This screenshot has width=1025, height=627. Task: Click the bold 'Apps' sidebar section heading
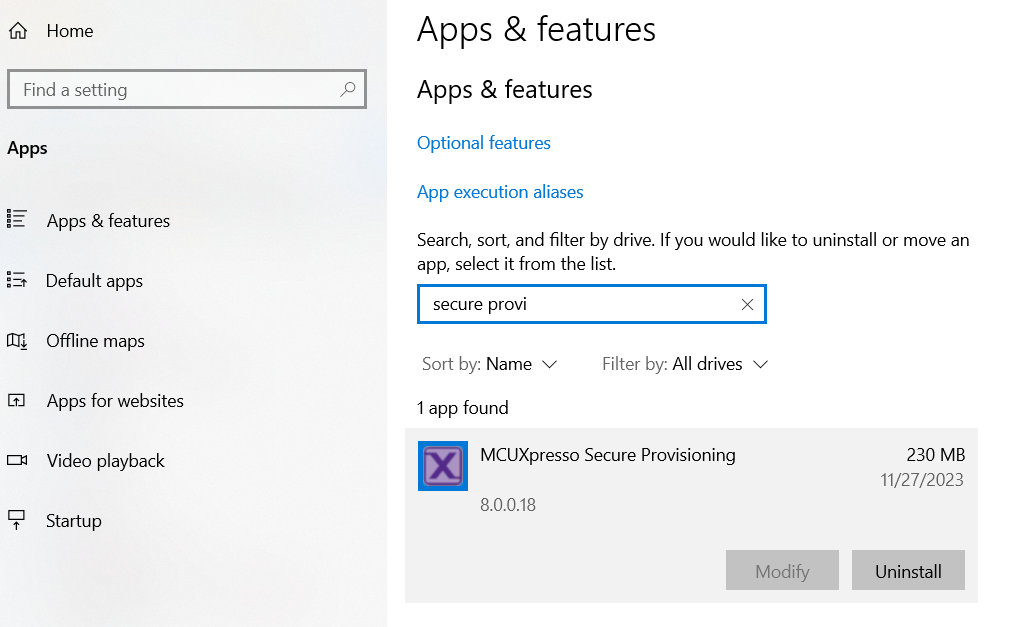(x=27, y=148)
